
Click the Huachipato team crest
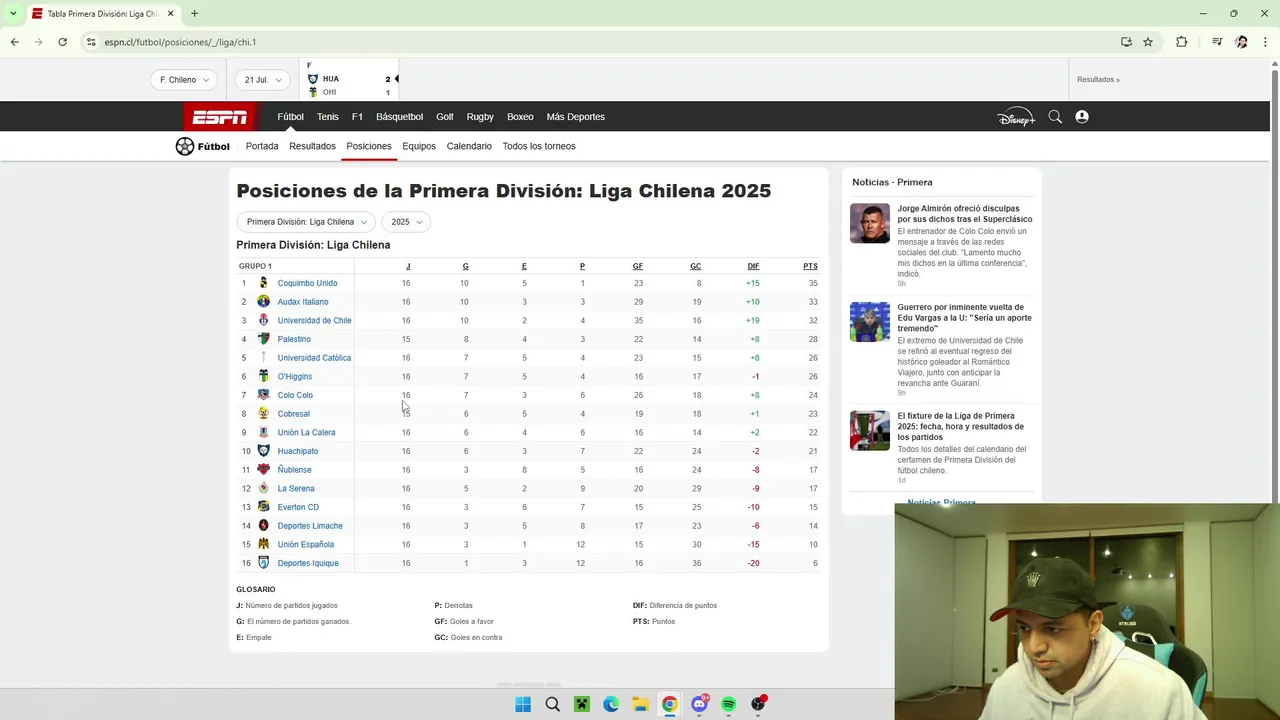point(264,451)
